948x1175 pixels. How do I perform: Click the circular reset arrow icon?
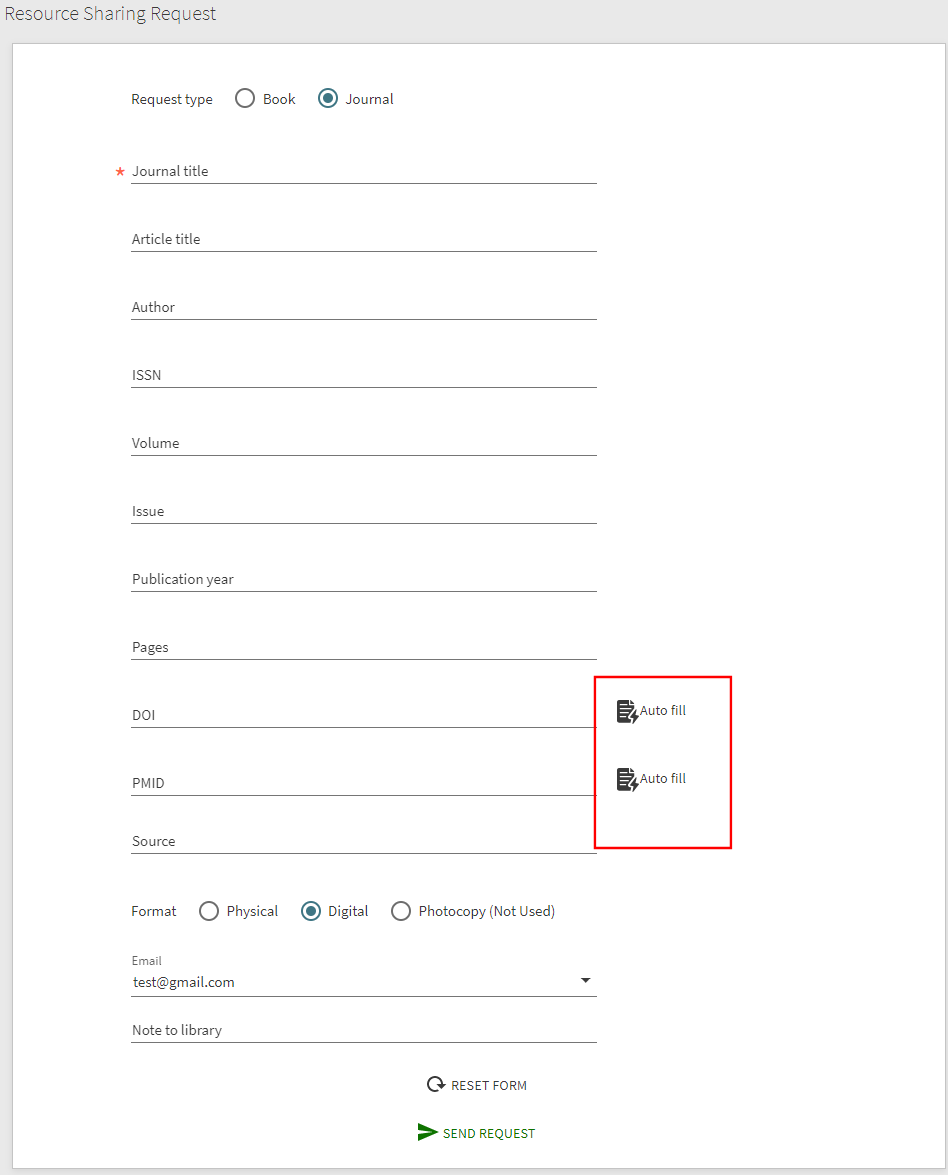(x=435, y=1083)
